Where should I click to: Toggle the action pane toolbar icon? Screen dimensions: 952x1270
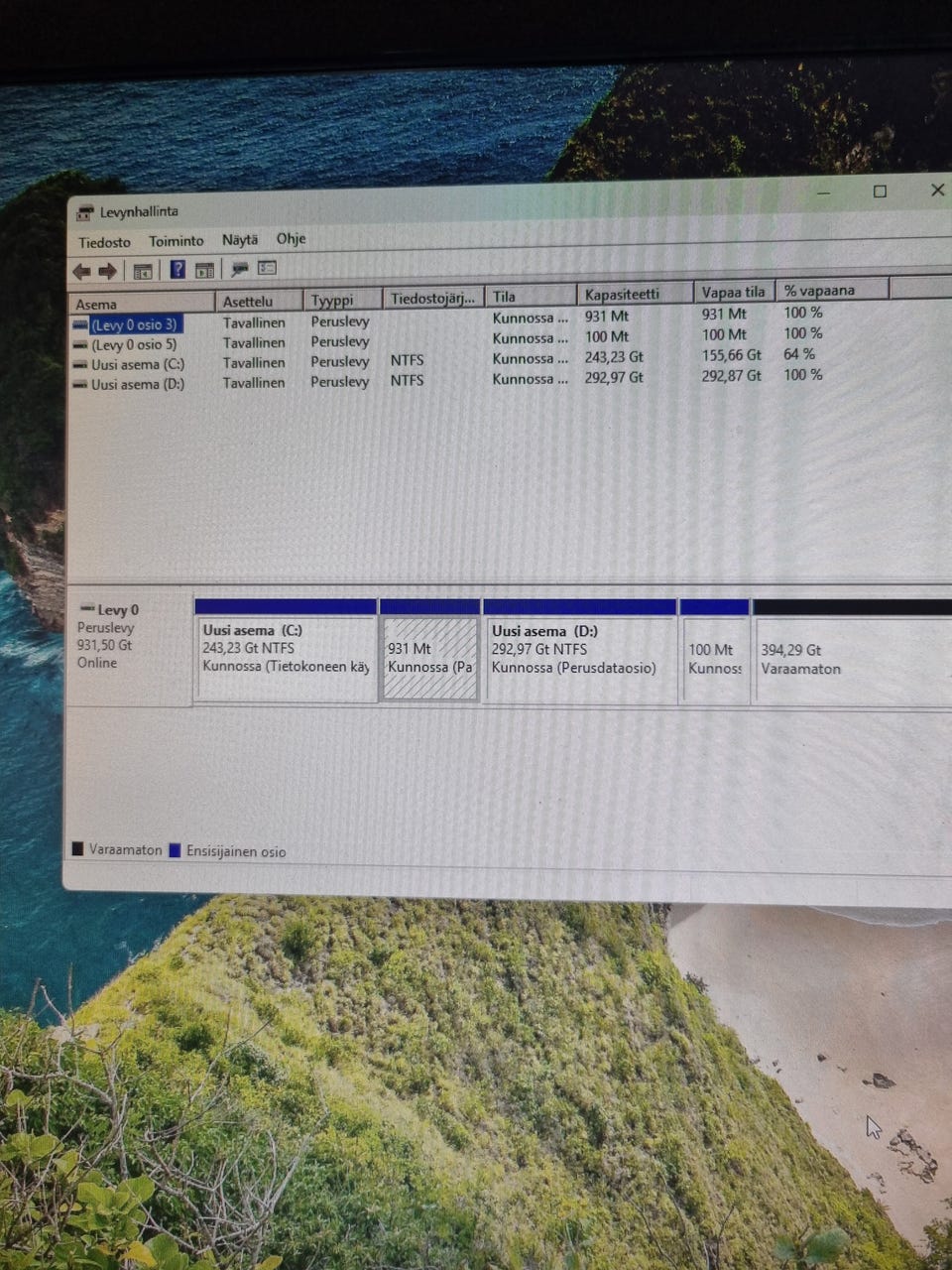pyautogui.click(x=204, y=270)
